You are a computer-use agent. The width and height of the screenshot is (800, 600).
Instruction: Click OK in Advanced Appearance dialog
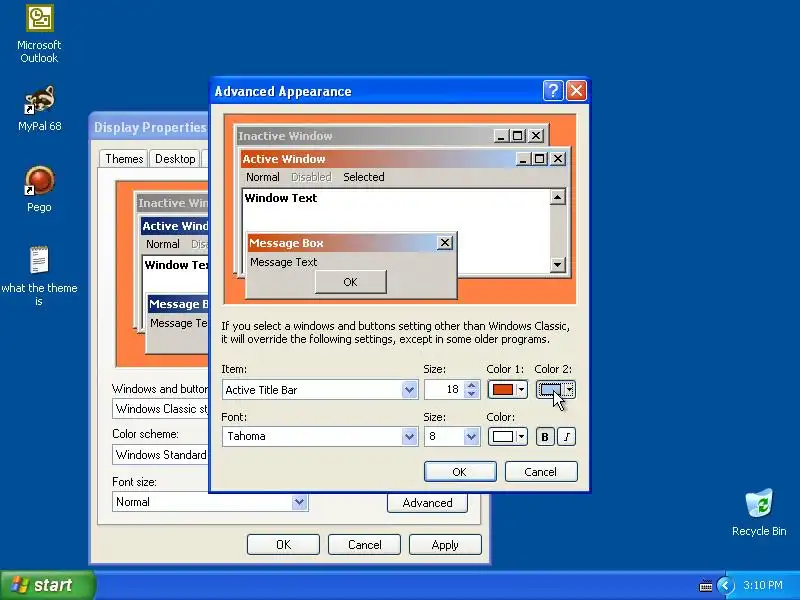460,471
